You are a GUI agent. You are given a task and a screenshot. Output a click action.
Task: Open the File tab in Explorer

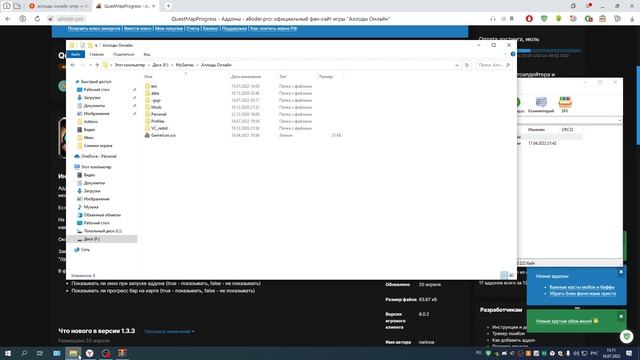[76, 54]
